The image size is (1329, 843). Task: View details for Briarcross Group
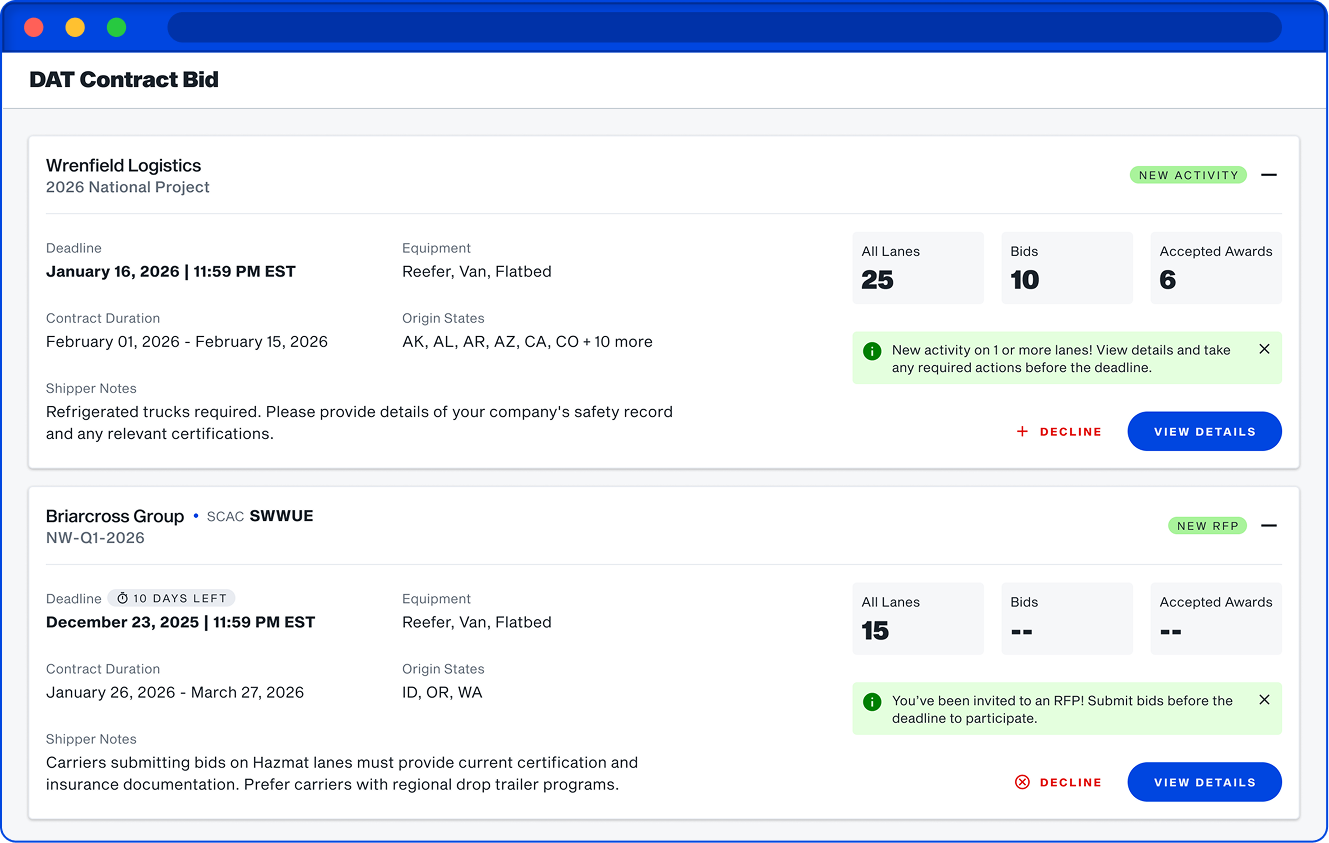[x=1204, y=783]
